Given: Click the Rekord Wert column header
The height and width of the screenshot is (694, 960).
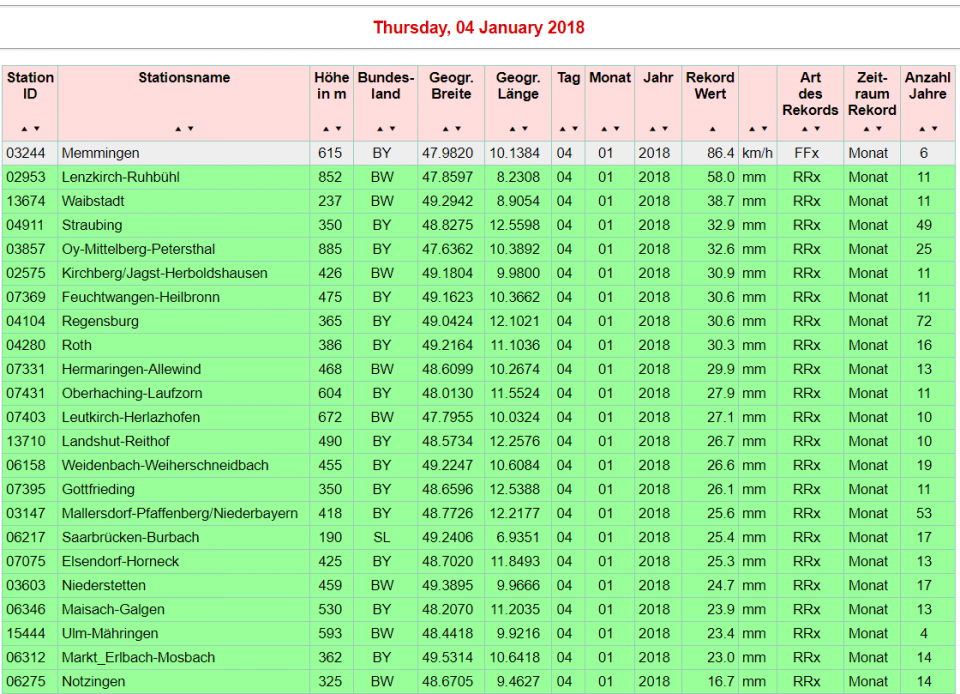Looking at the screenshot, I should [x=710, y=86].
